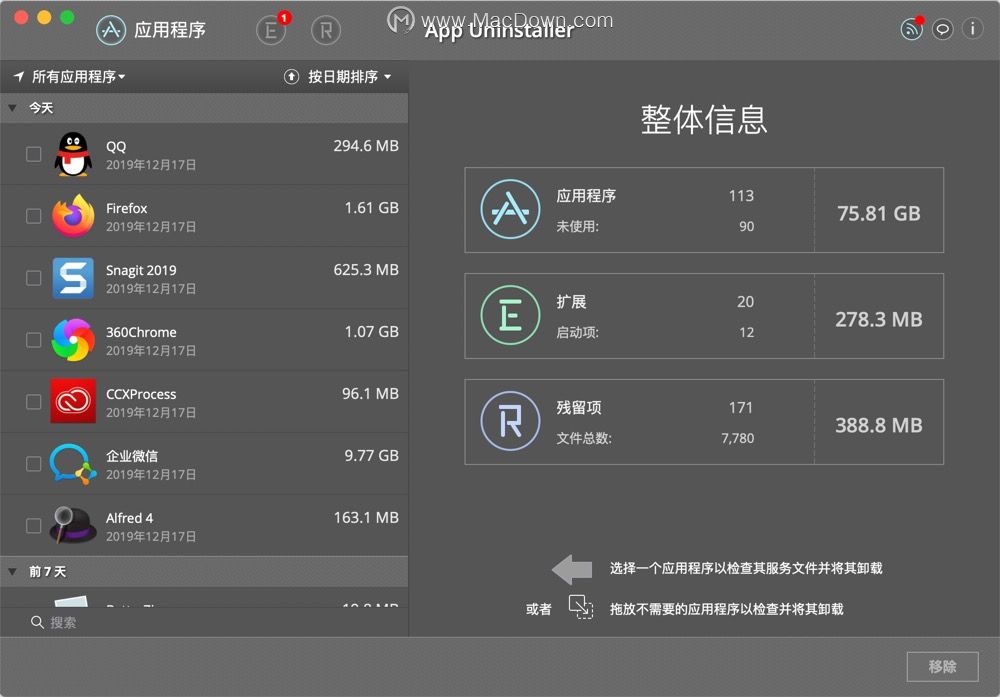The width and height of the screenshot is (1000, 697).
Task: Click the red notification badge on Extensions
Action: click(284, 17)
